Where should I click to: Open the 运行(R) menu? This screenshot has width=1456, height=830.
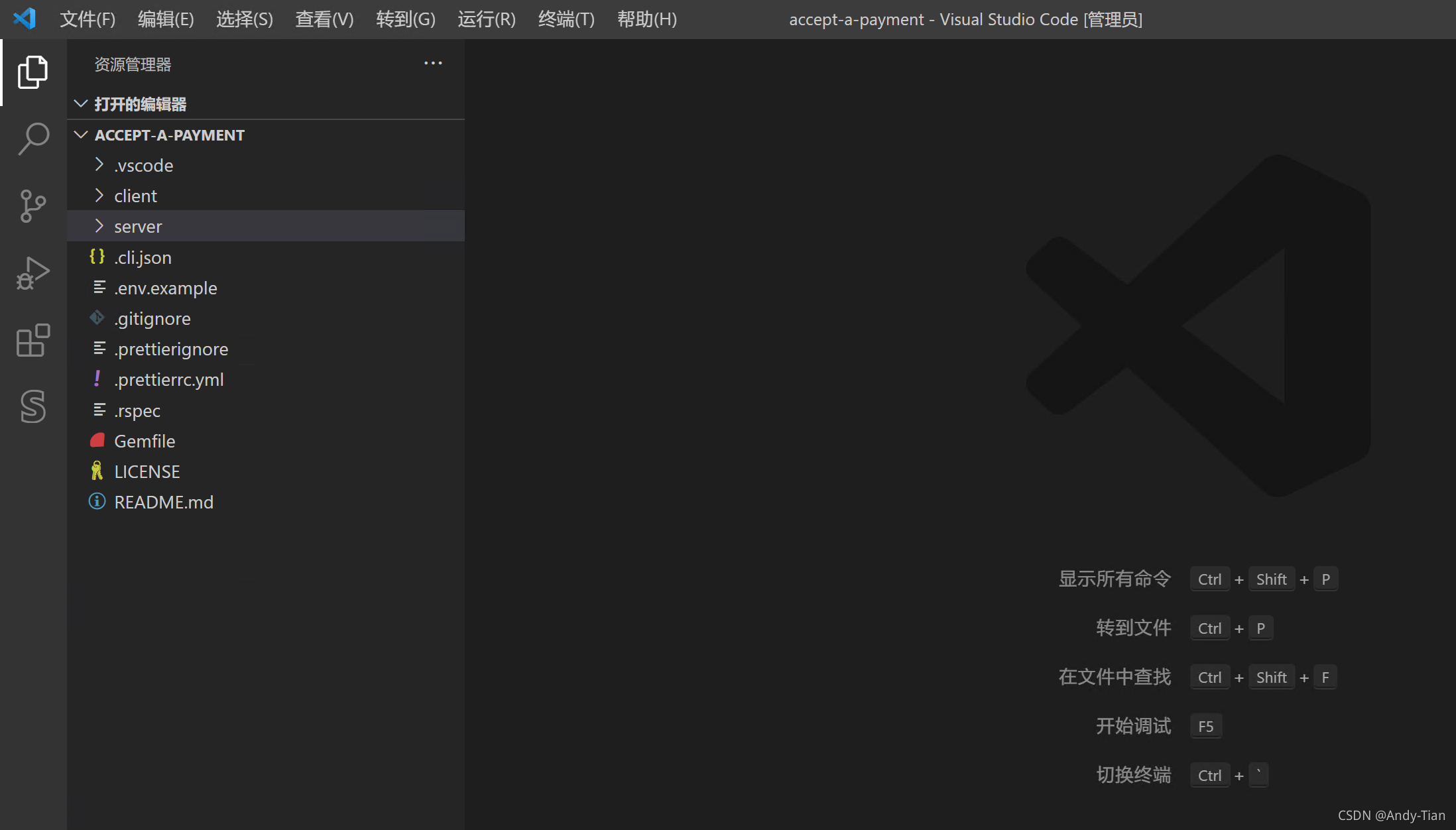coord(486,19)
